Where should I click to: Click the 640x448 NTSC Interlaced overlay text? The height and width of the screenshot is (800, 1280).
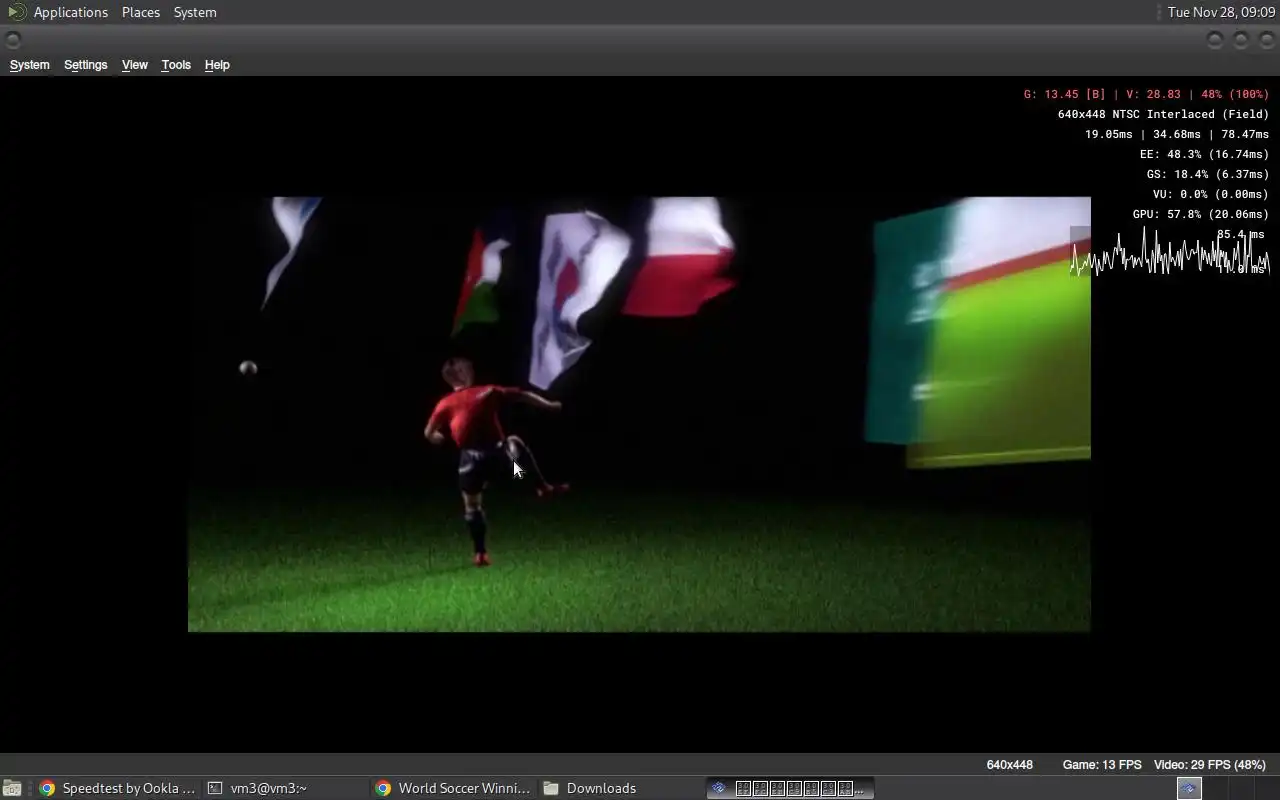point(1164,114)
